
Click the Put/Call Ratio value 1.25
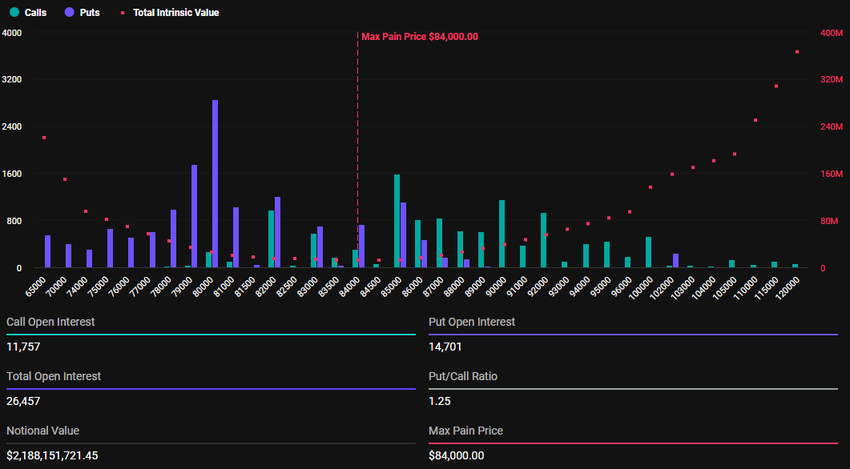[x=438, y=401]
